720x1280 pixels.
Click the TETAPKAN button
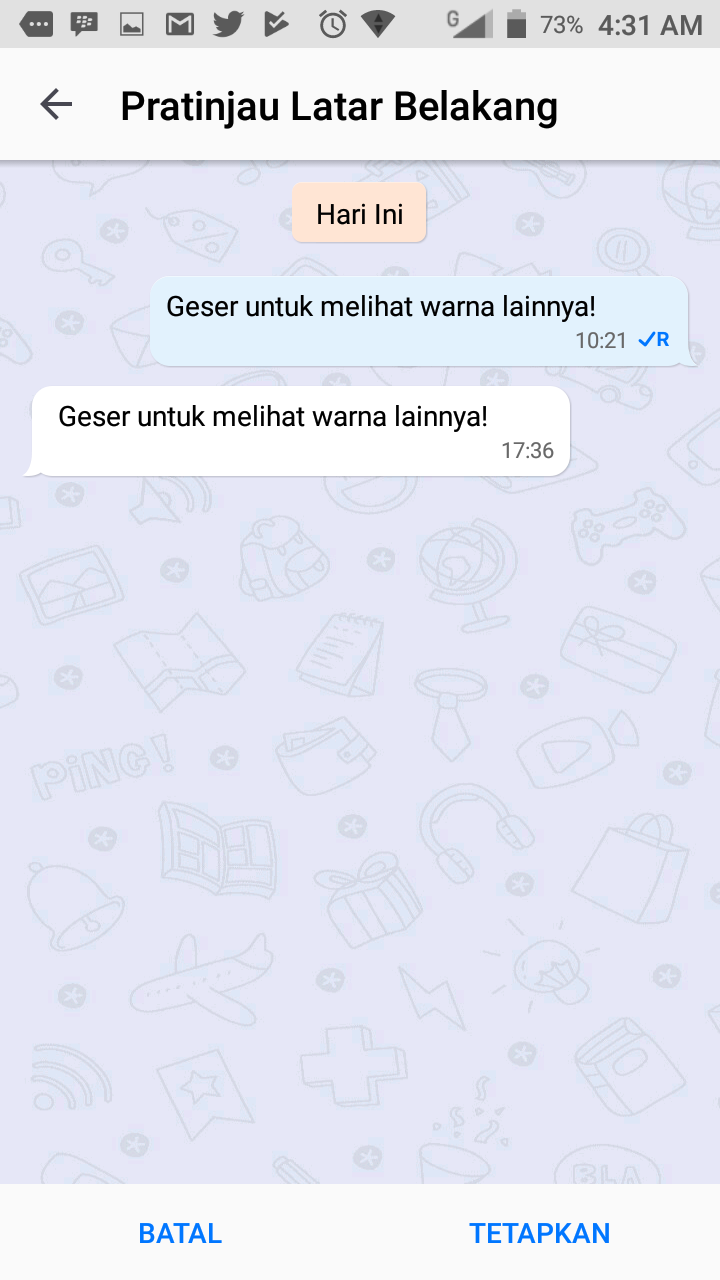[x=540, y=1233]
